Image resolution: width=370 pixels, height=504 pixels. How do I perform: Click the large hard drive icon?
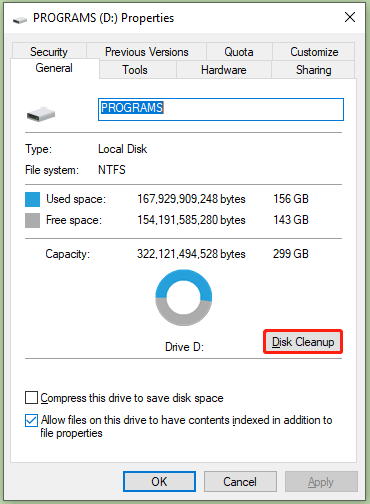click(x=41, y=114)
